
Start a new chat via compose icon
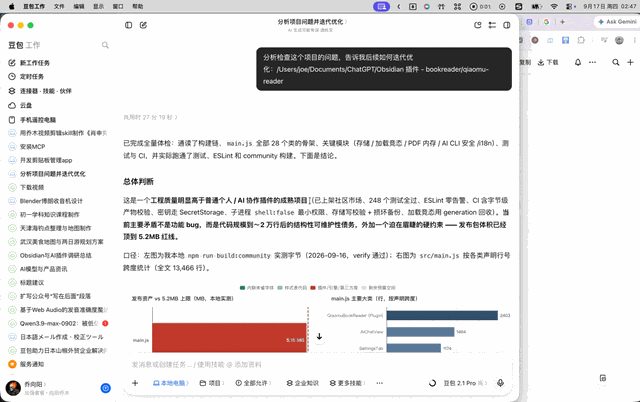click(x=143, y=25)
